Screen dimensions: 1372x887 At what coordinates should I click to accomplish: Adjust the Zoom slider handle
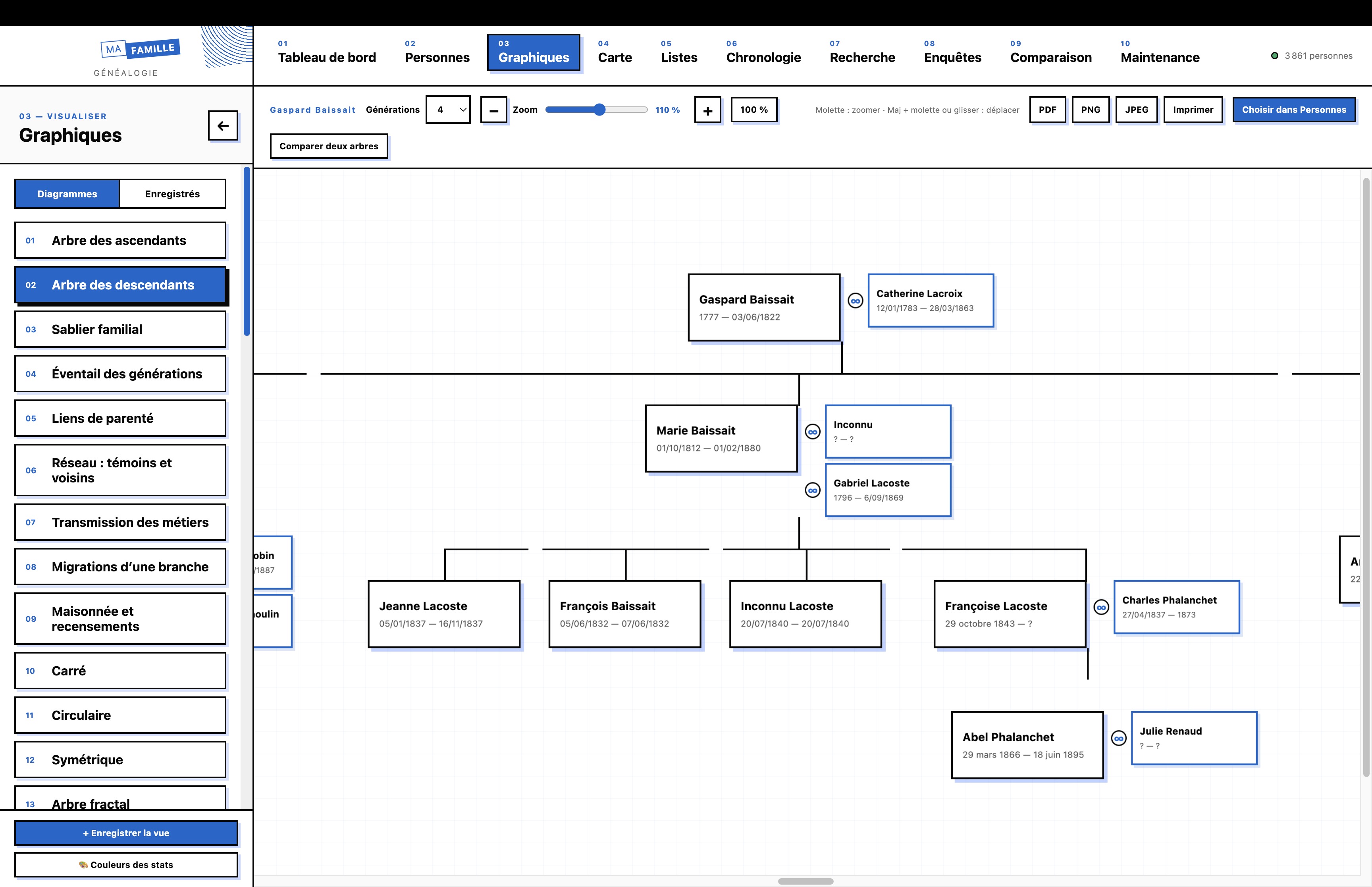[x=599, y=110]
